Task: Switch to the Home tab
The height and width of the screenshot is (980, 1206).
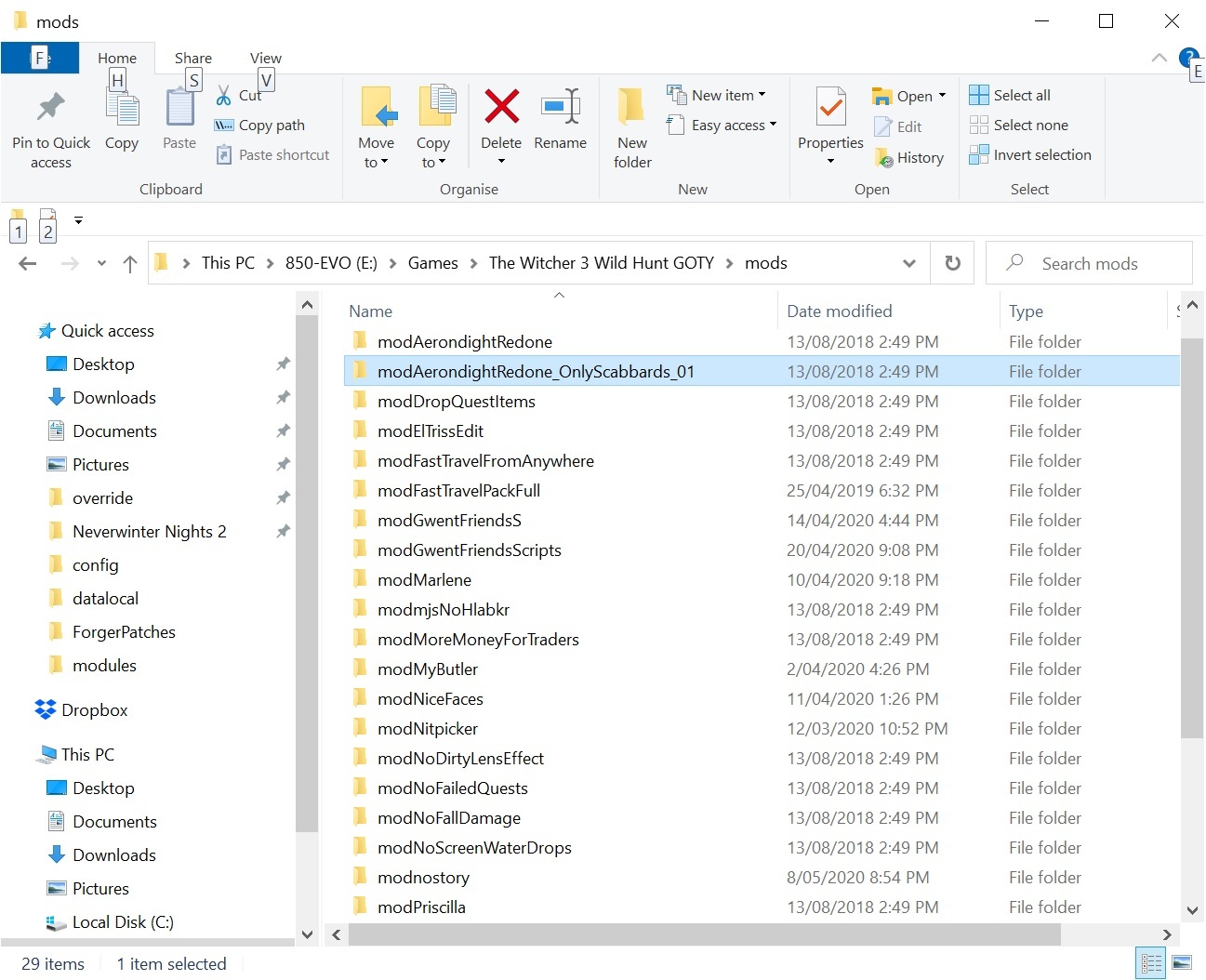Action: 117,58
